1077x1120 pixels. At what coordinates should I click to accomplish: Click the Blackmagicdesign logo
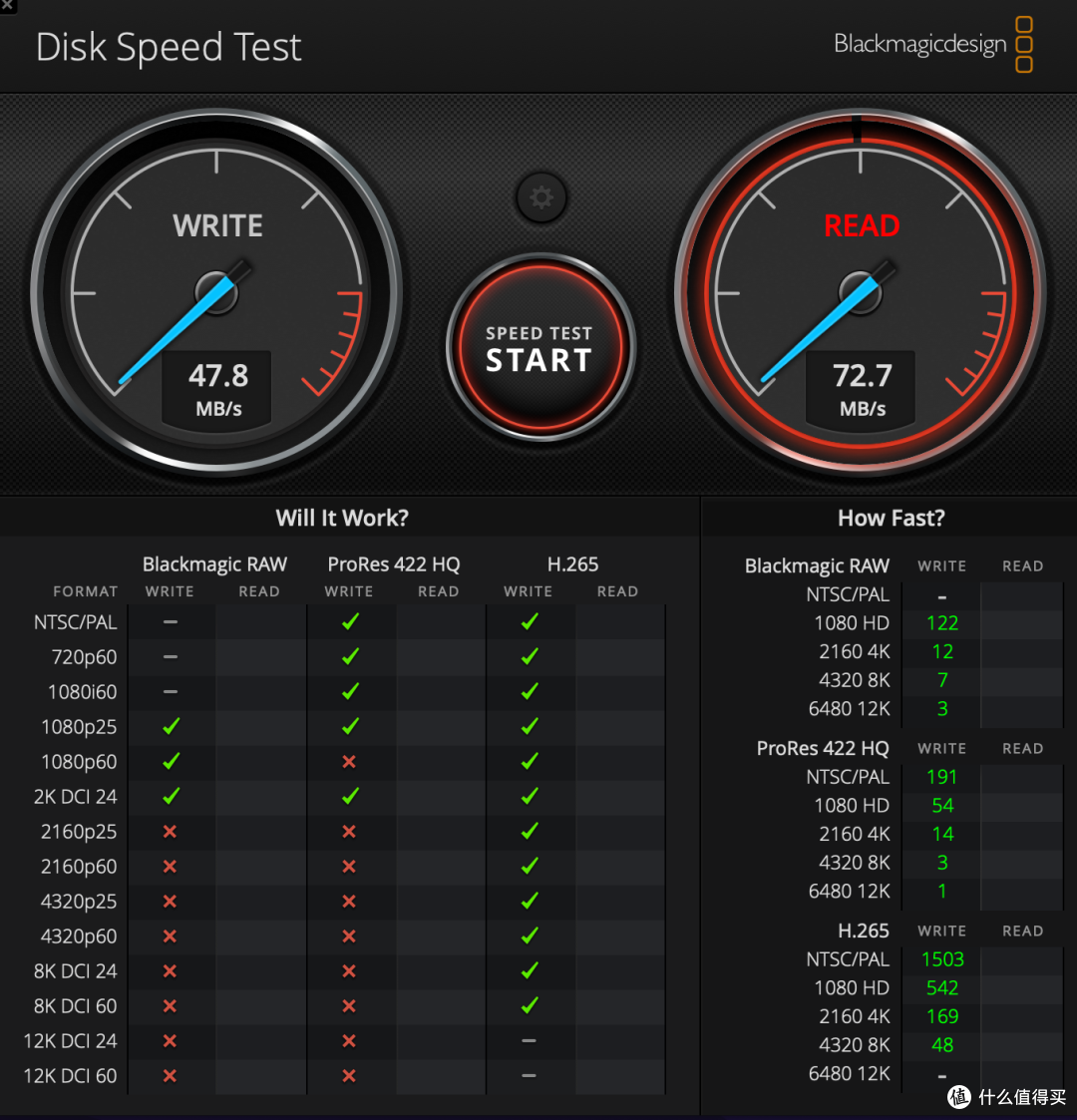[933, 44]
